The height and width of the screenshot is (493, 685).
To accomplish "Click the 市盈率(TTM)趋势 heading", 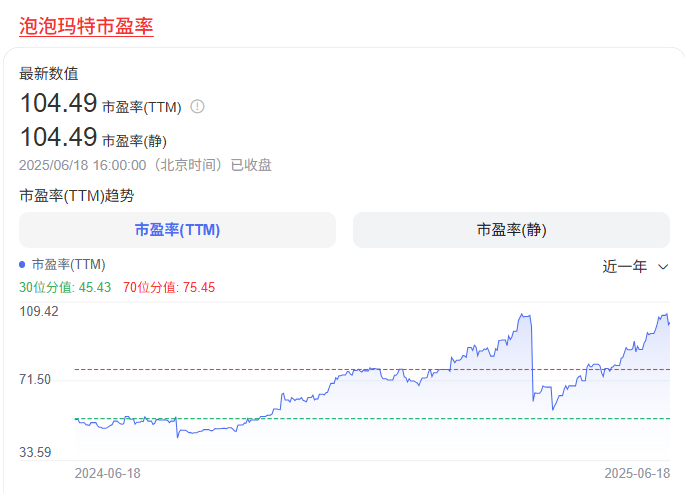I will (77, 196).
